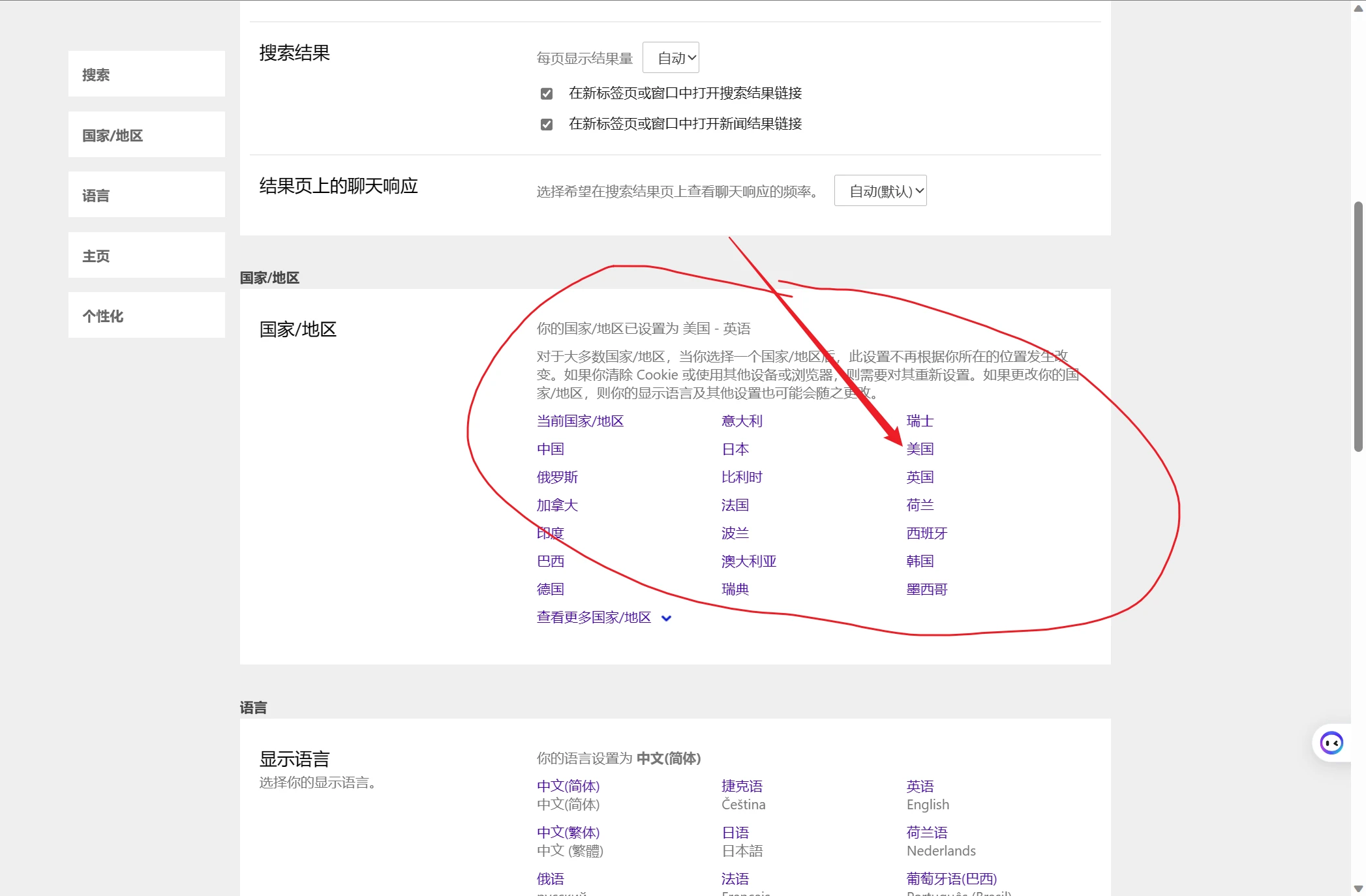Choose 印度 from the country list
Screen dimensions: 1366x896
[x=551, y=533]
